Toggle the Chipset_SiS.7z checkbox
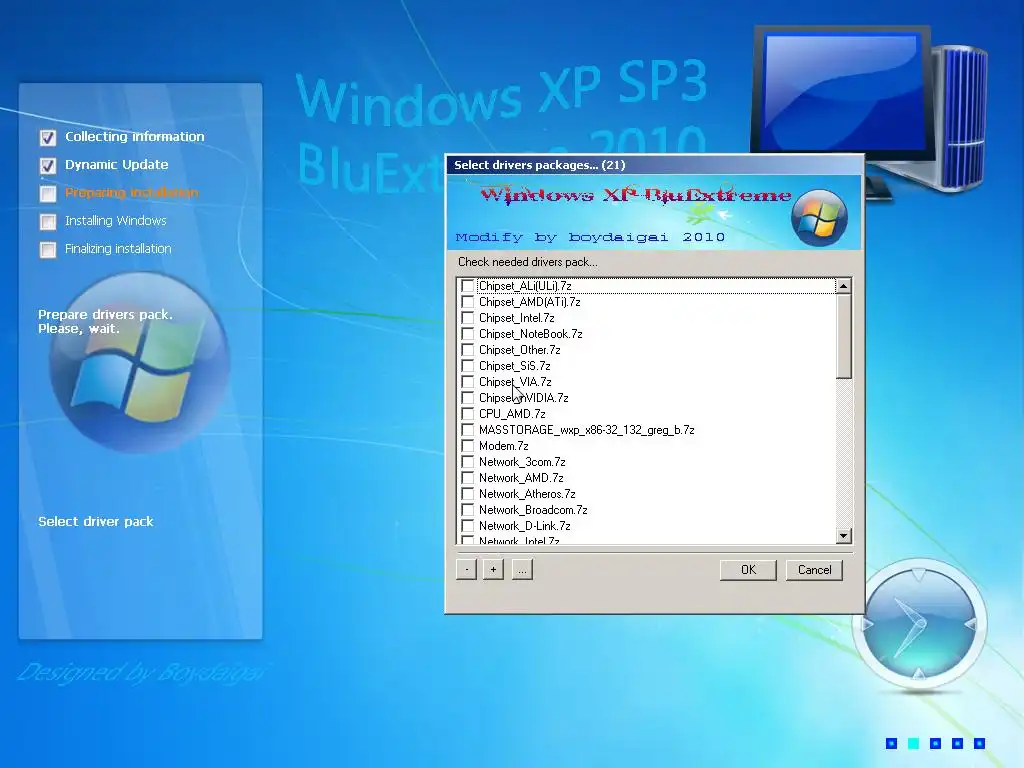Image resolution: width=1024 pixels, height=768 pixels. point(468,366)
